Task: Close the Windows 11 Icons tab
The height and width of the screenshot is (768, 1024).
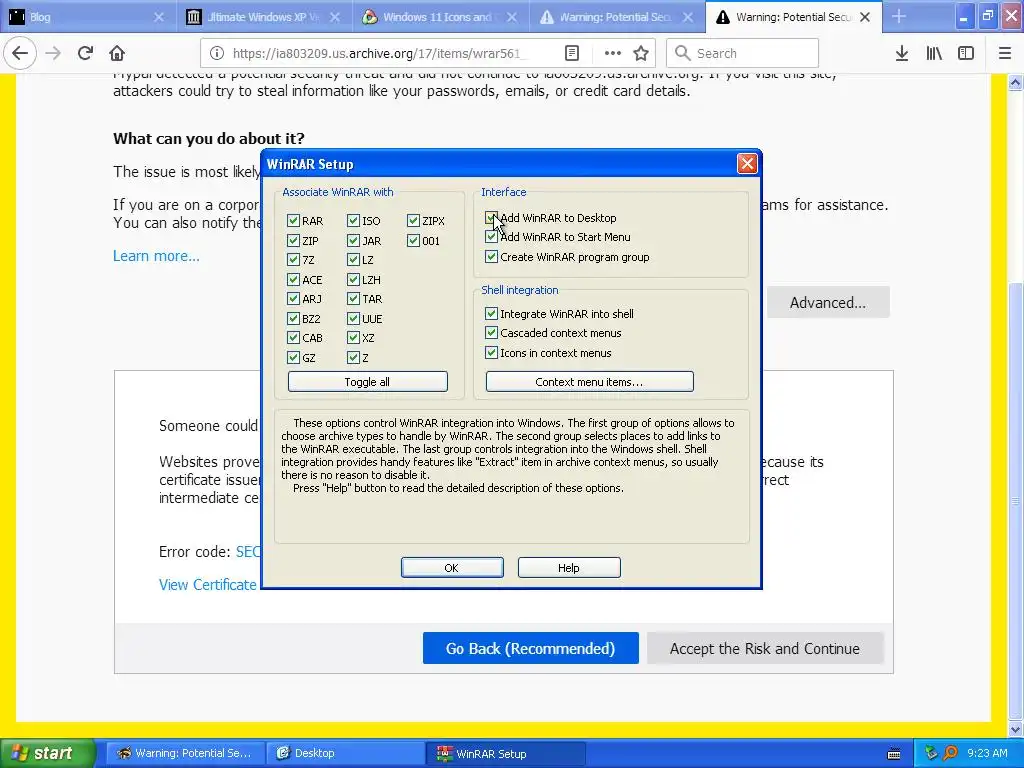Action: coord(512,17)
